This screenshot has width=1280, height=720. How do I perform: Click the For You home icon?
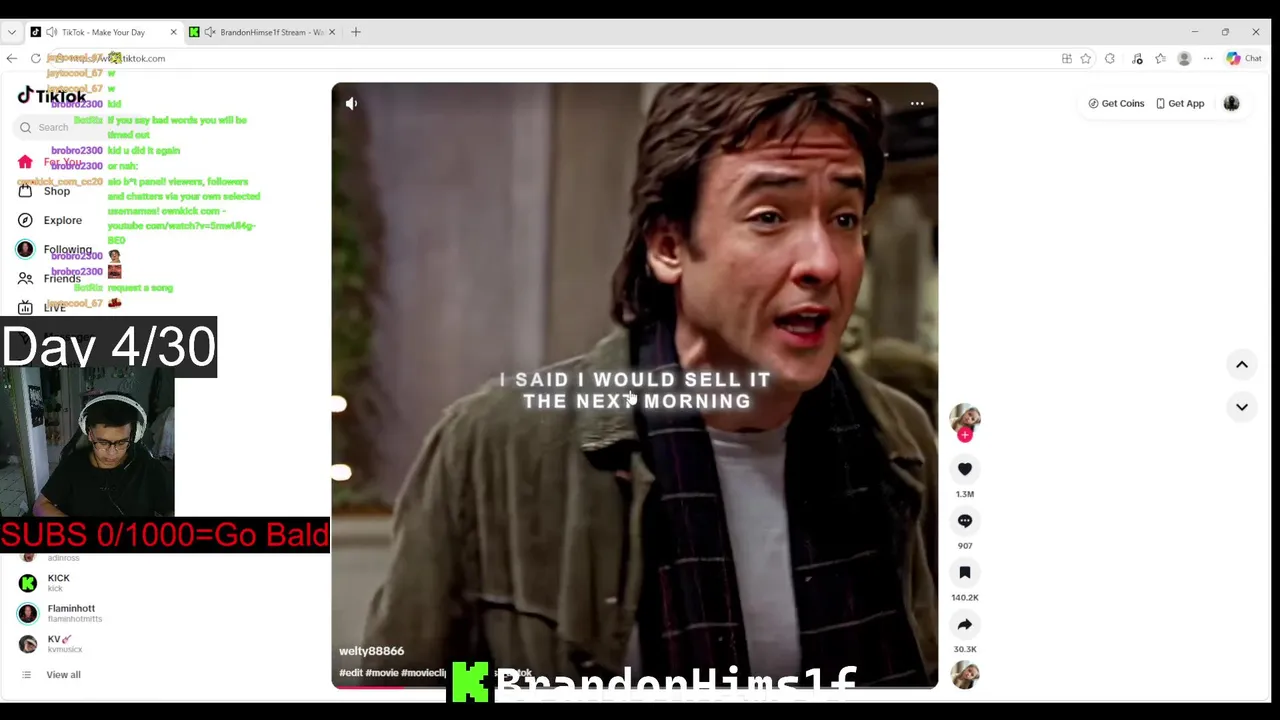25,162
